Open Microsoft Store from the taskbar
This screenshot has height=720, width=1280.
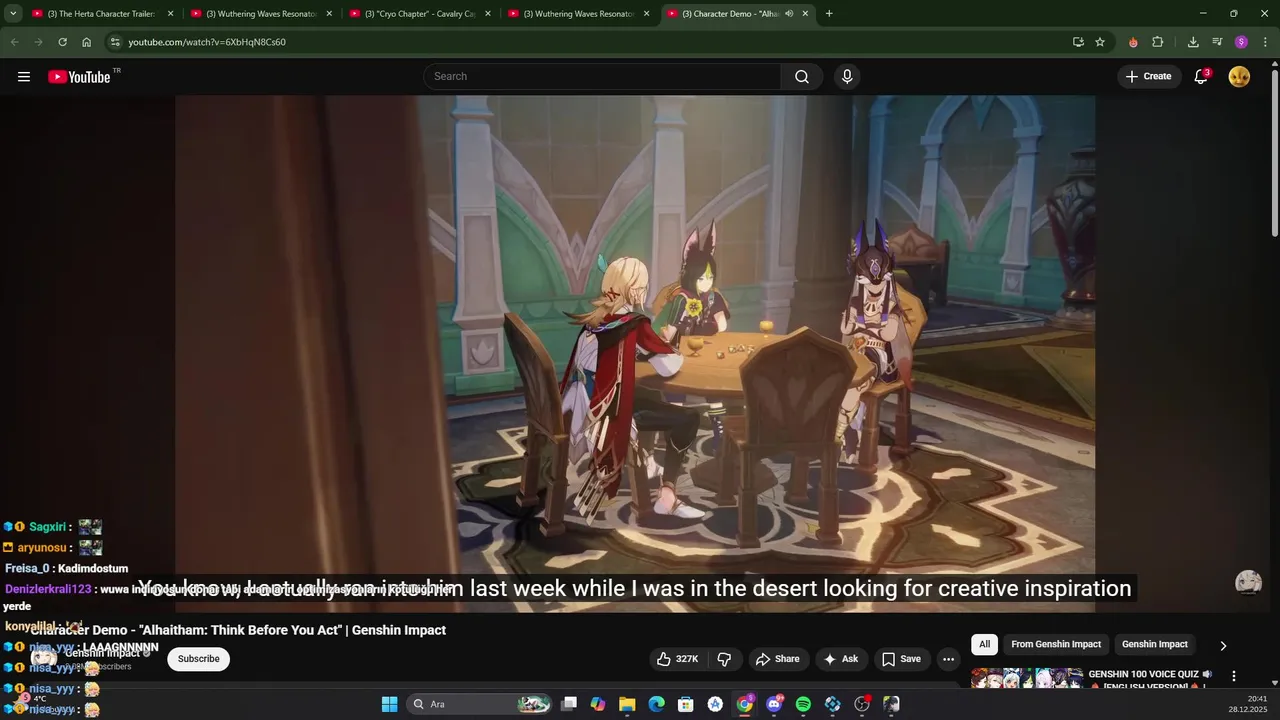(686, 704)
